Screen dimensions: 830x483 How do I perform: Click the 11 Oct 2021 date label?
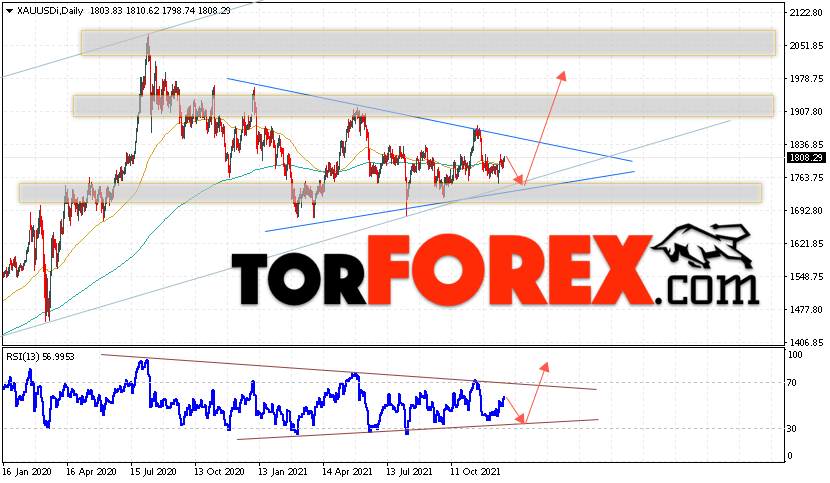[x=475, y=472]
